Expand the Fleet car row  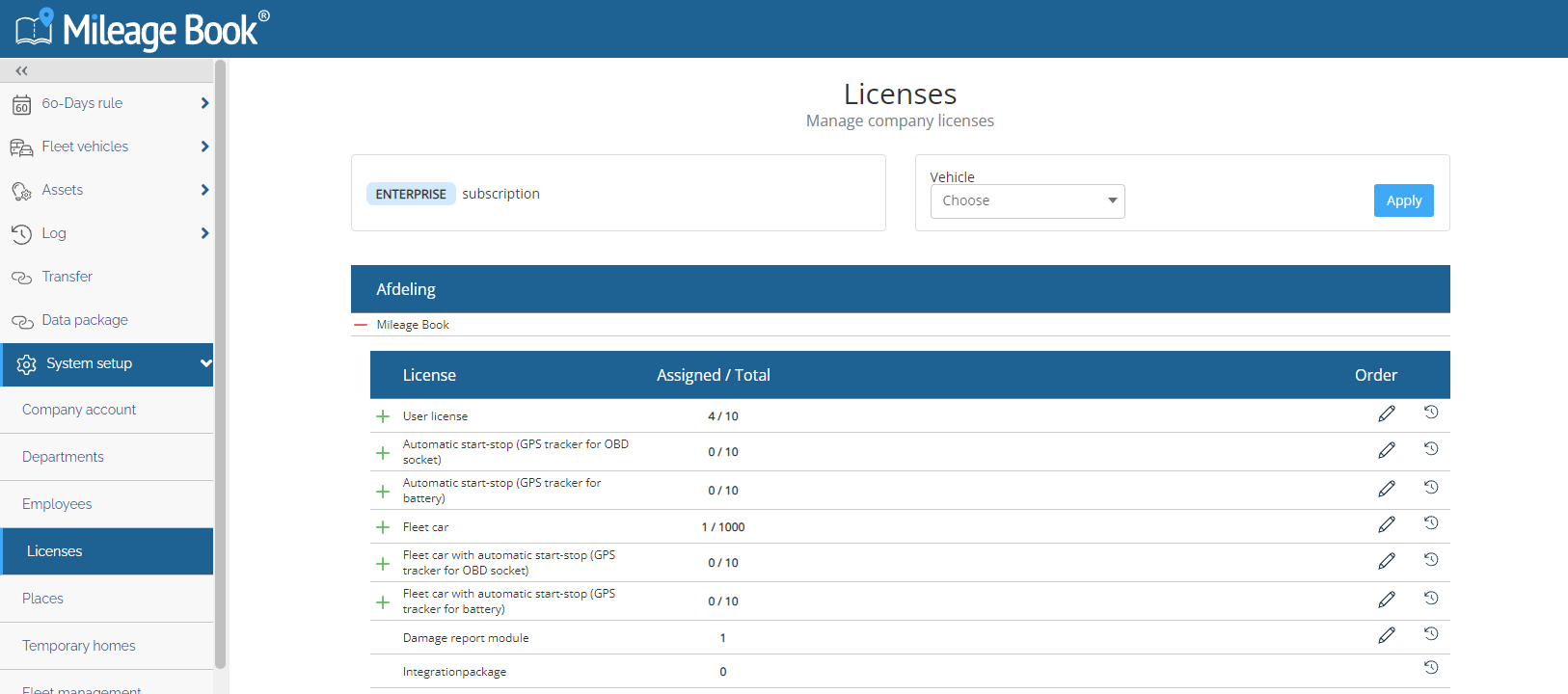(383, 527)
